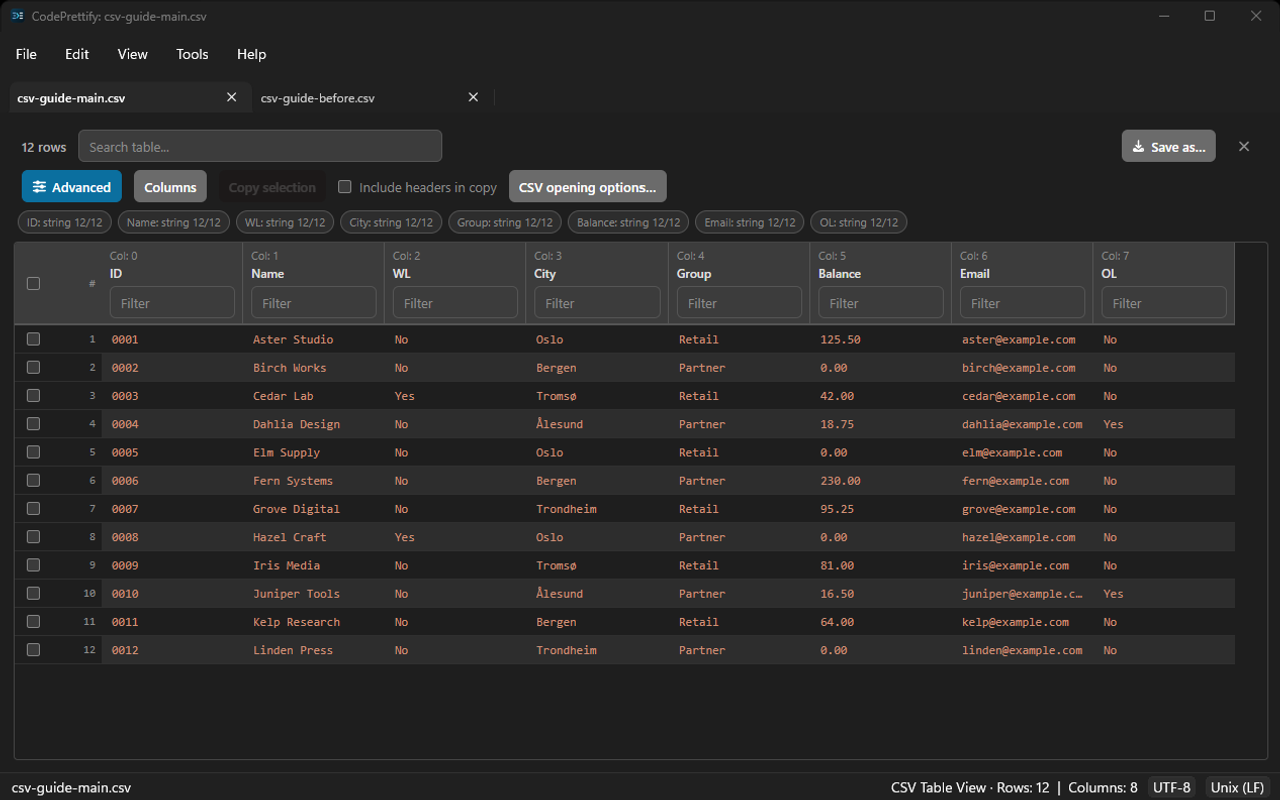
Task: Click the WL column Filter field
Action: click(455, 303)
